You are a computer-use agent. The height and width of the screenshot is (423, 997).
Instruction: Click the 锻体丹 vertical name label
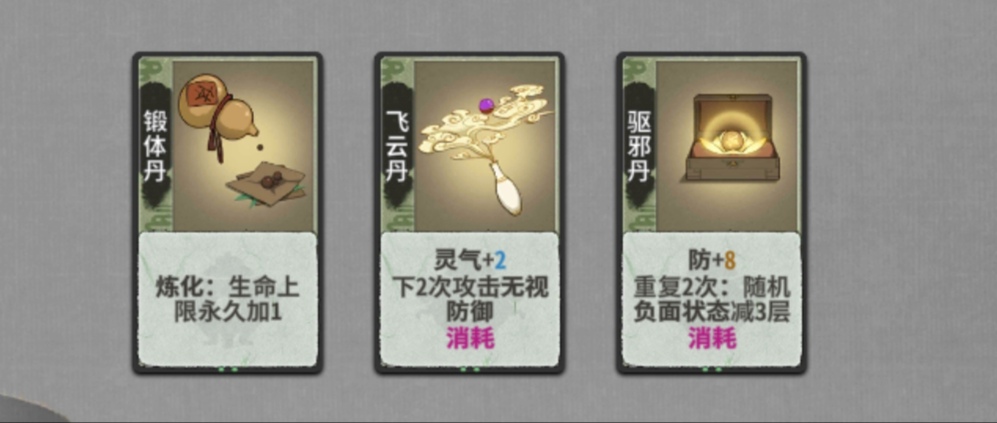(155, 146)
